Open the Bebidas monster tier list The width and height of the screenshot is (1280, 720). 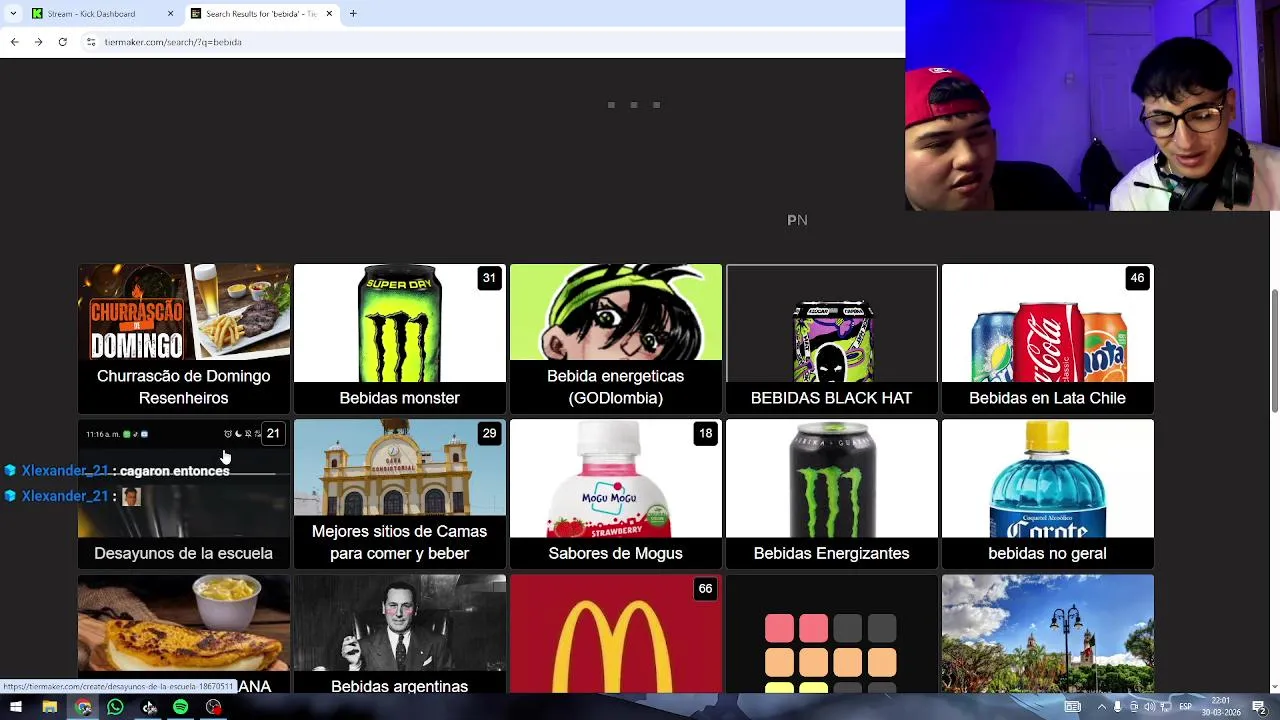400,339
